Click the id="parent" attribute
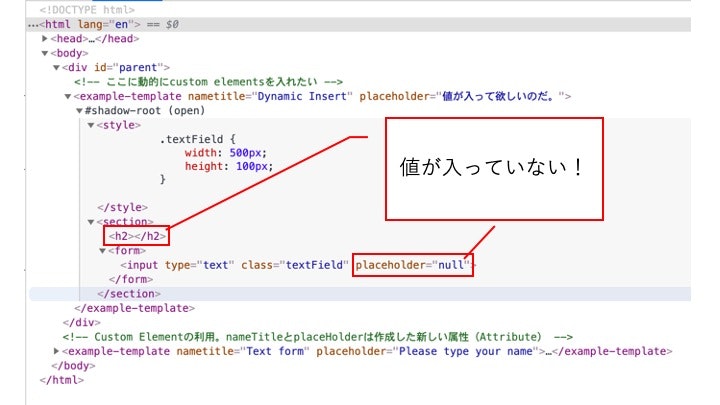Viewport: 720px width, 405px height. click(x=128, y=68)
